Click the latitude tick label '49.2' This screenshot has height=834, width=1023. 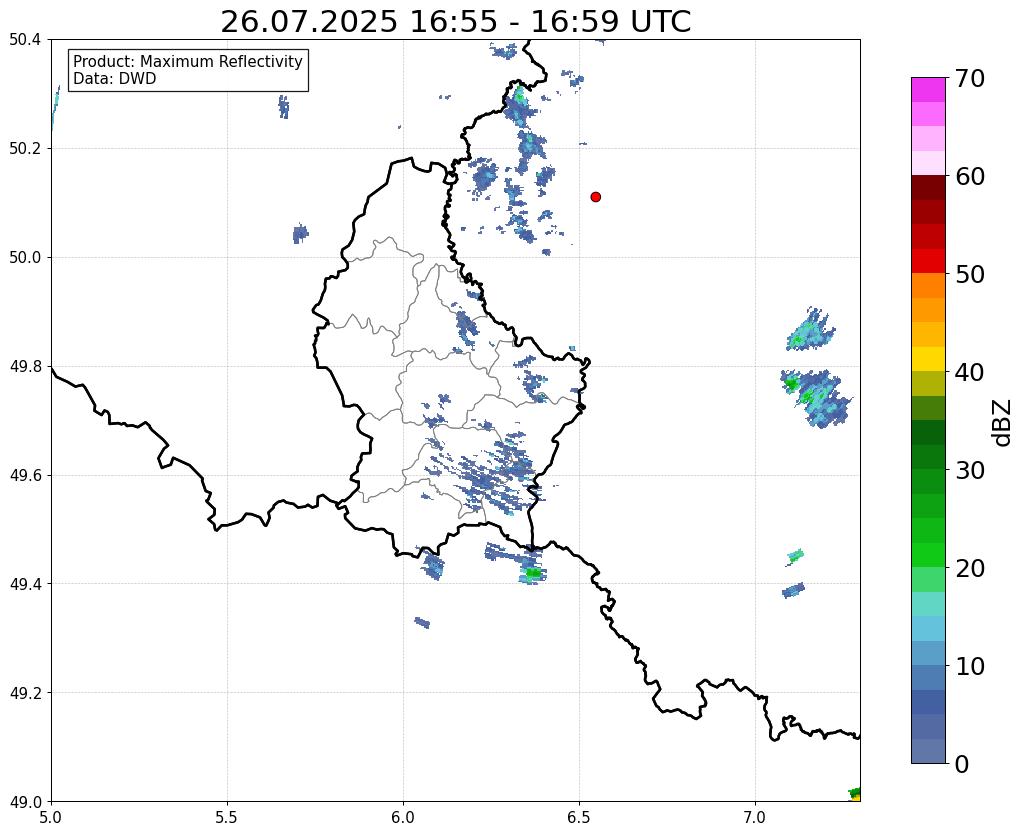point(25,693)
